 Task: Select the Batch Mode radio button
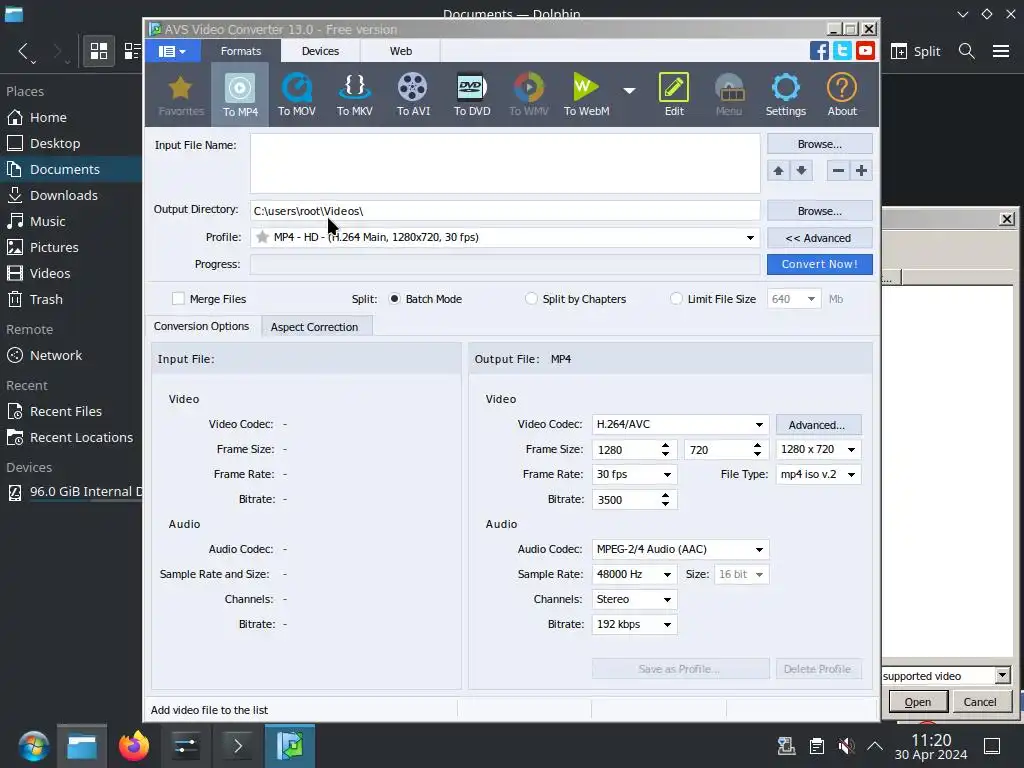pyautogui.click(x=394, y=298)
